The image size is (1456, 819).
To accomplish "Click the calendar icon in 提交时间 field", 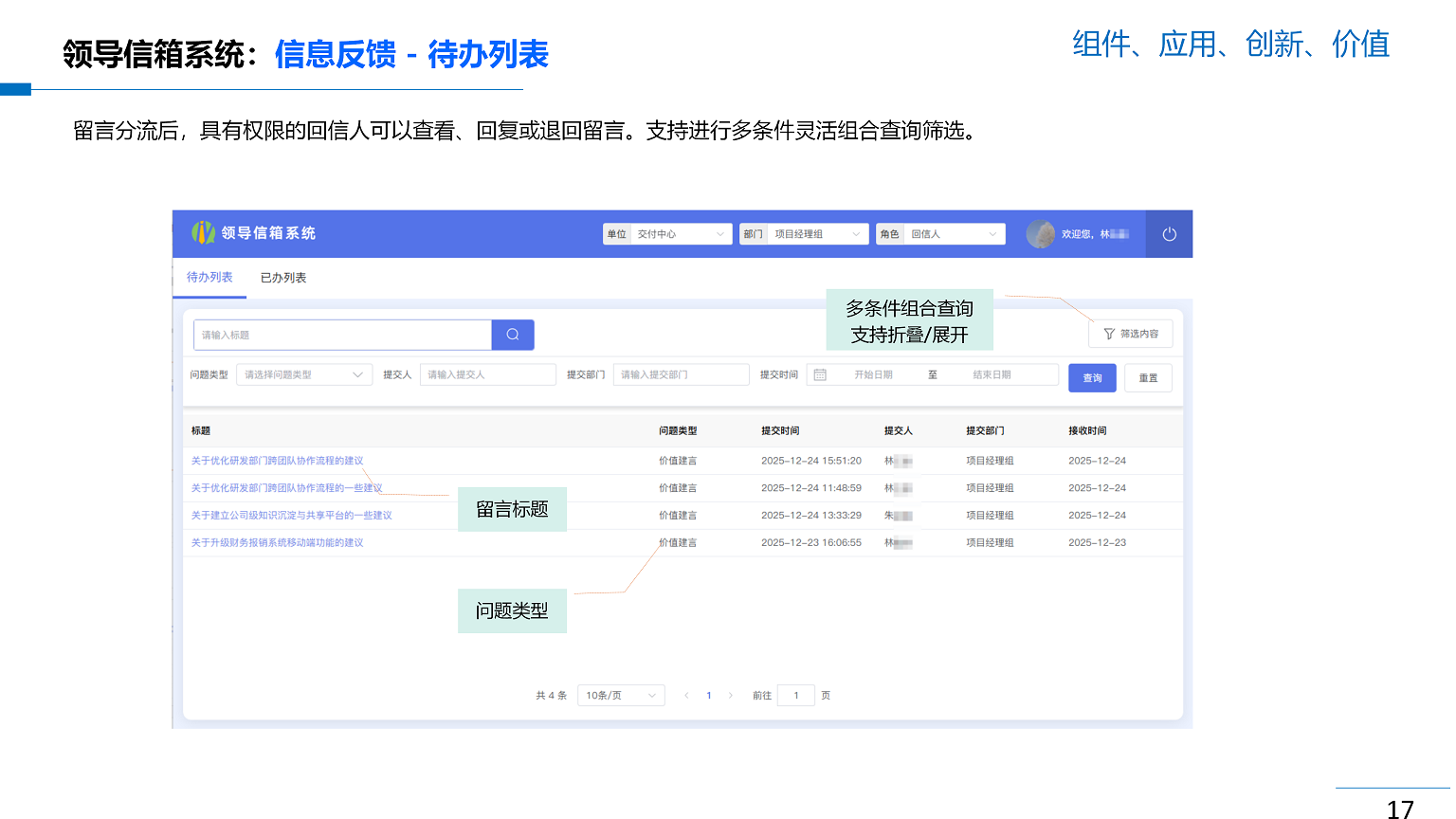I will pyautogui.click(x=819, y=373).
